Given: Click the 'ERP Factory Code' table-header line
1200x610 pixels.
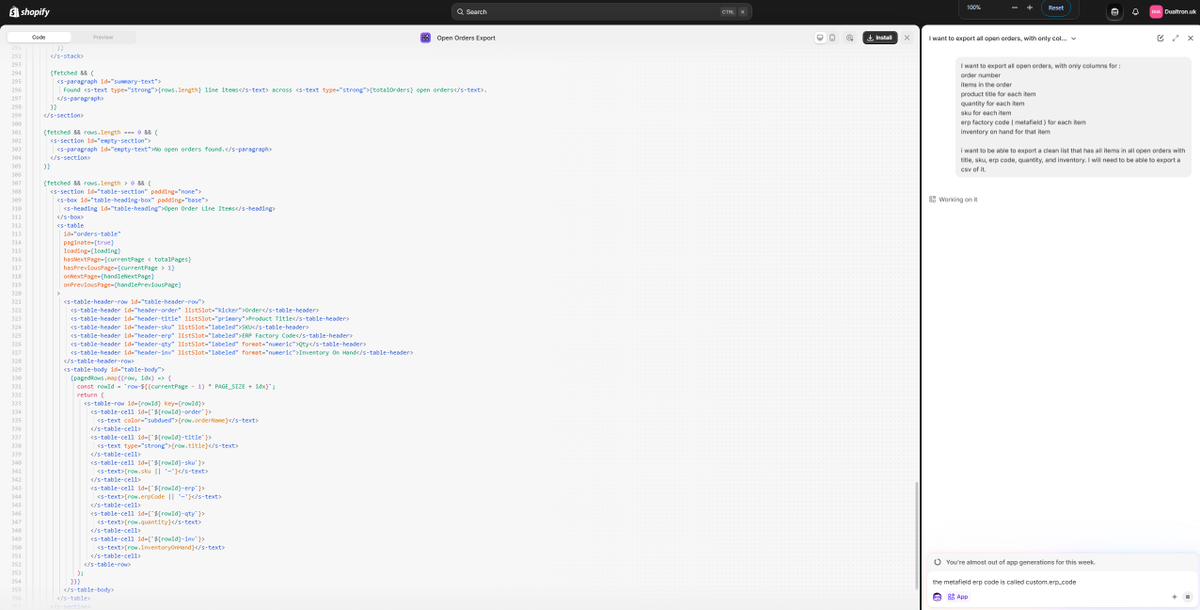Looking at the screenshot, I should point(212,335).
